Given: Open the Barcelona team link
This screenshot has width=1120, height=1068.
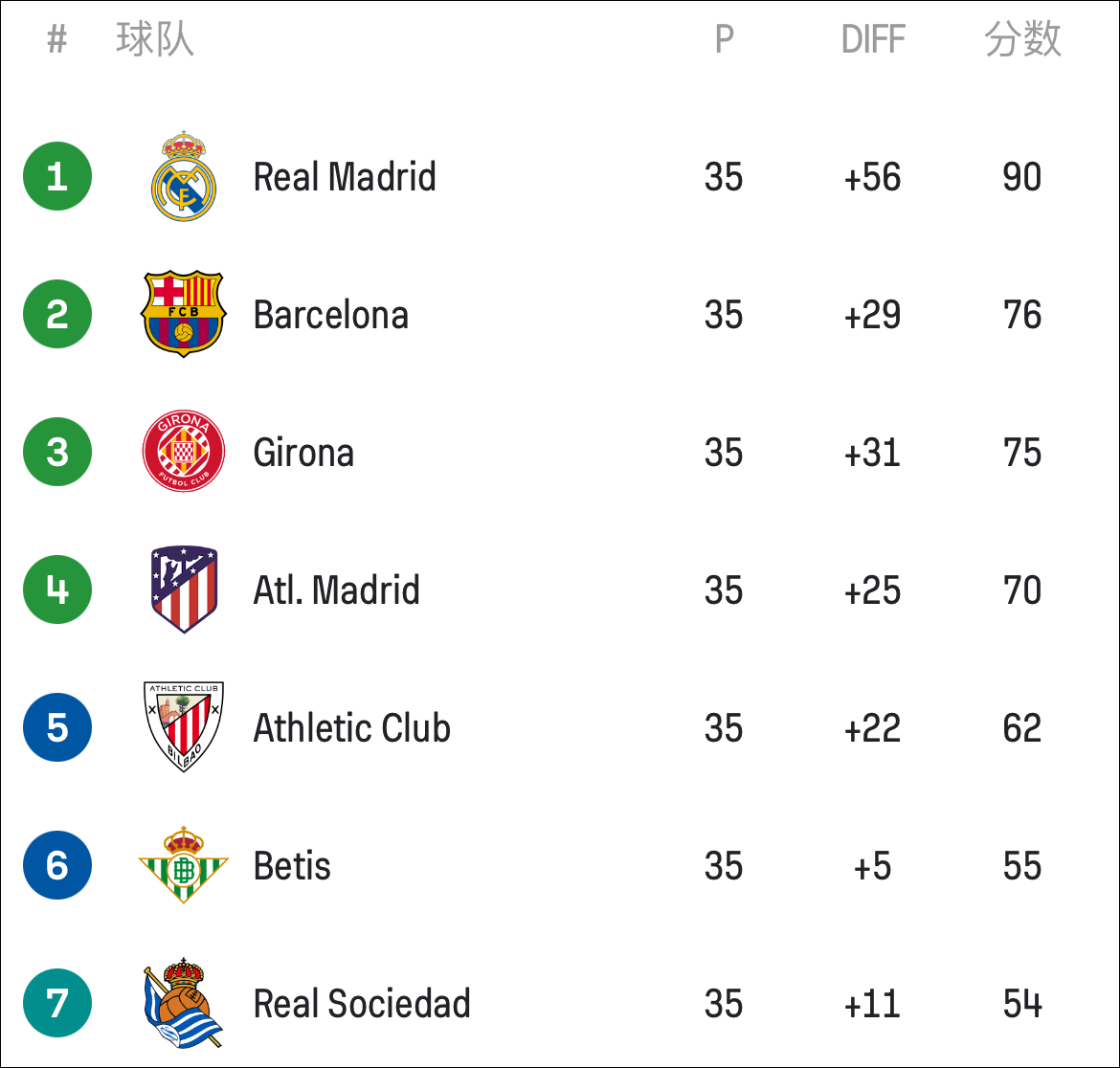Looking at the screenshot, I should tap(330, 315).
